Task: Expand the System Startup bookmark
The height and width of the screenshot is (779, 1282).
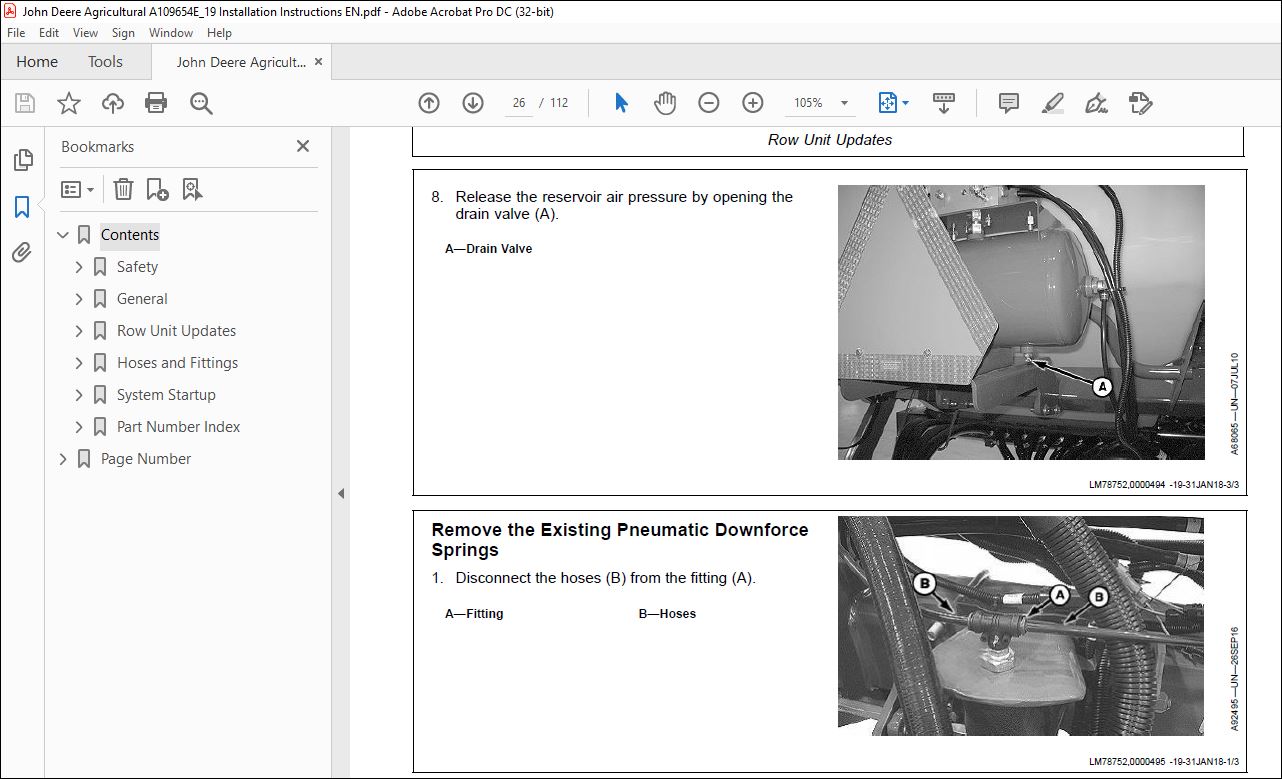Action: pyautogui.click(x=79, y=395)
